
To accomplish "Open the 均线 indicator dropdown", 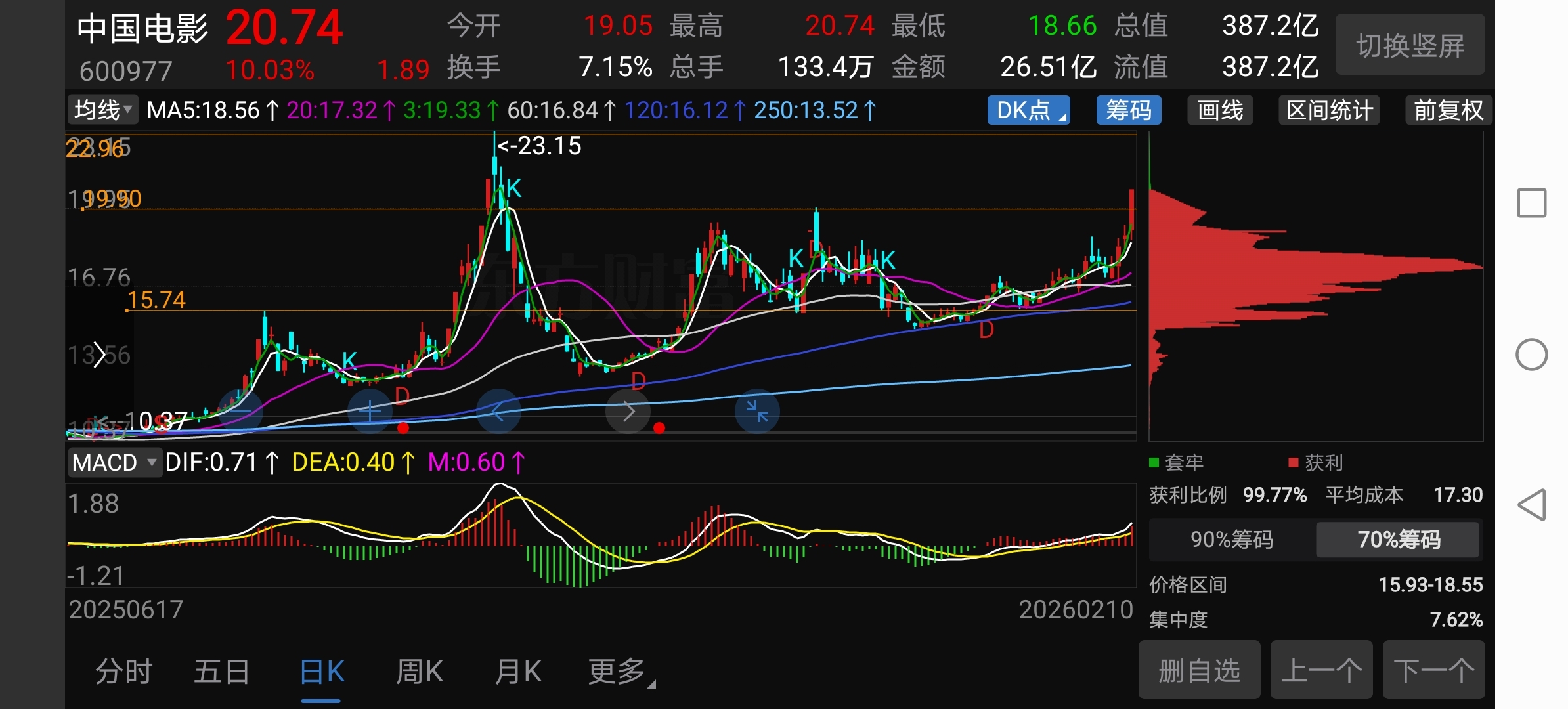I will point(103,110).
